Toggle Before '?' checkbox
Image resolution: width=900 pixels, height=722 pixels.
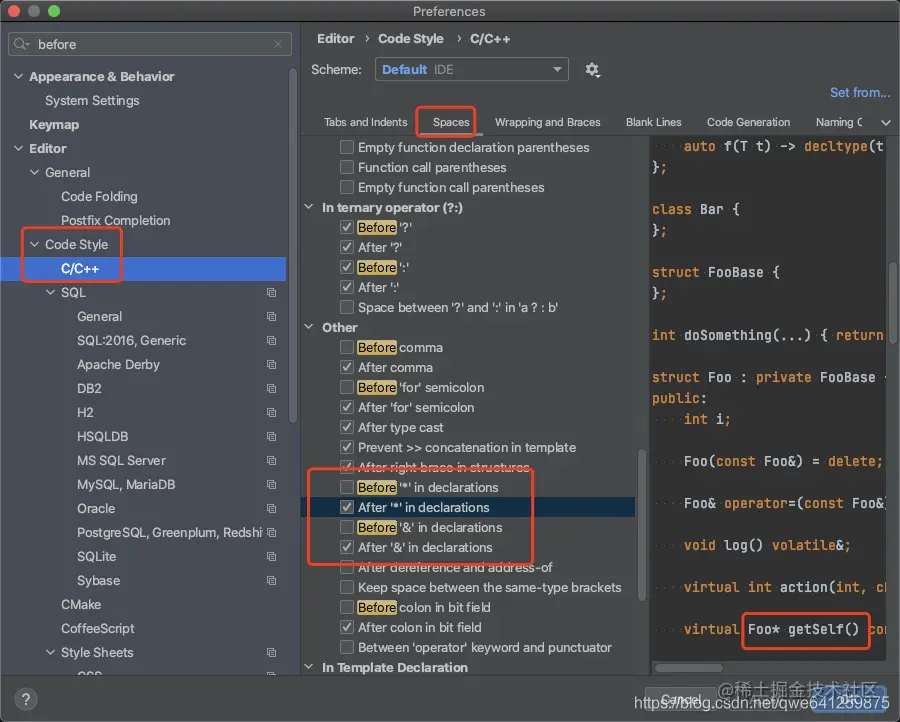[347, 227]
